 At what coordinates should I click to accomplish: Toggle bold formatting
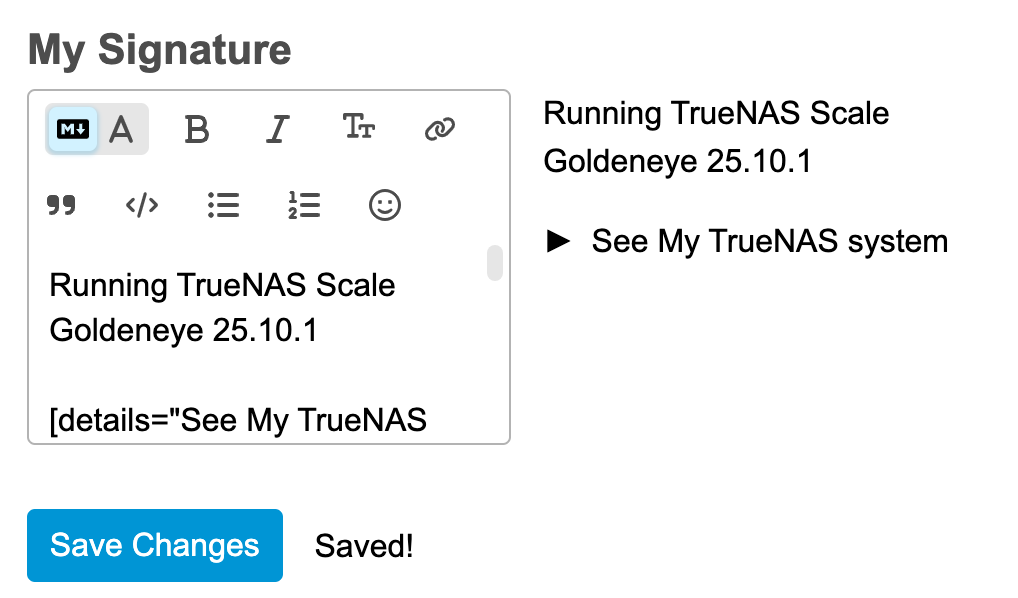coord(198,129)
